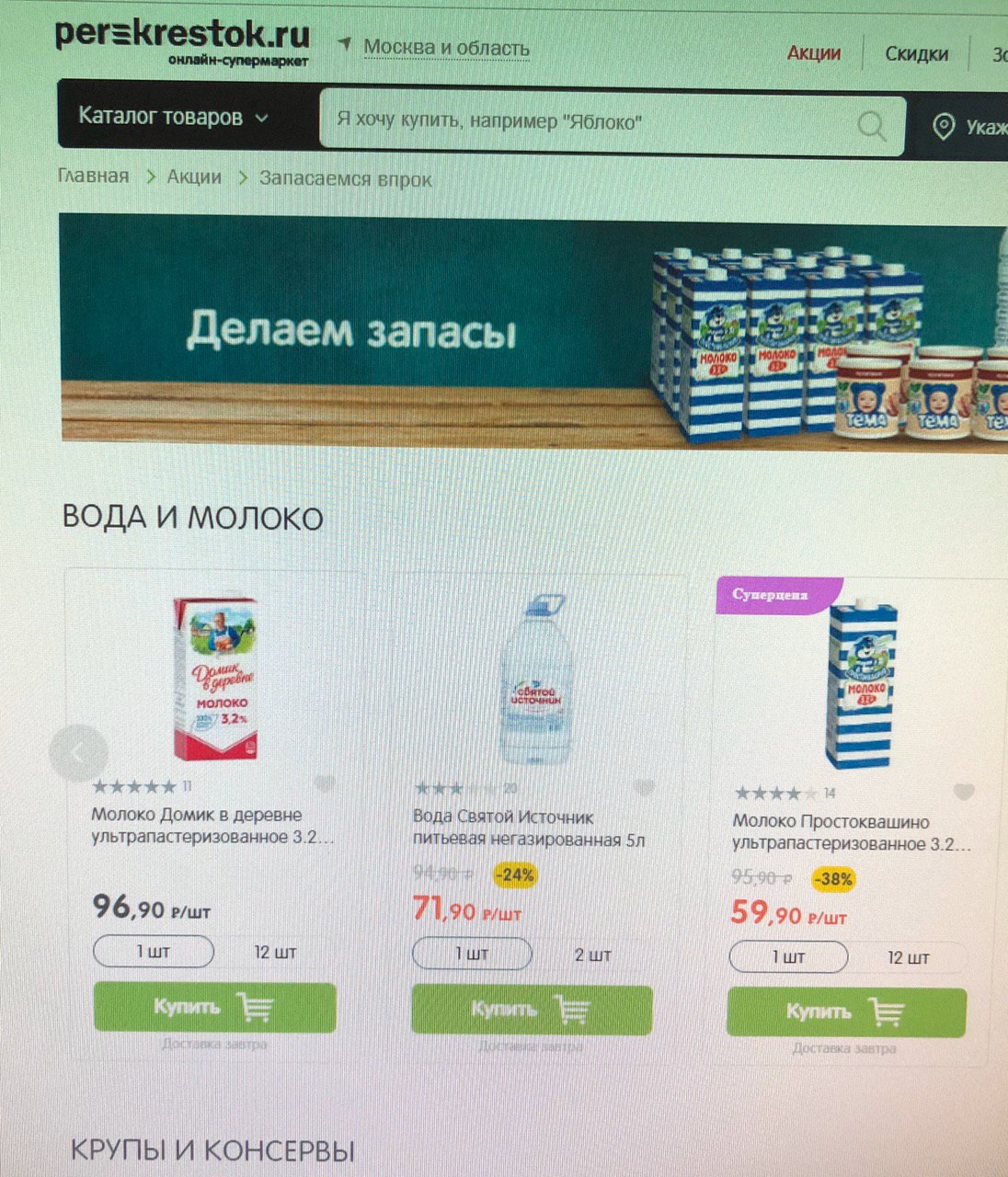1008x1177 pixels.
Task: Click heart icon on Святой Источник water
Action: [x=645, y=788]
